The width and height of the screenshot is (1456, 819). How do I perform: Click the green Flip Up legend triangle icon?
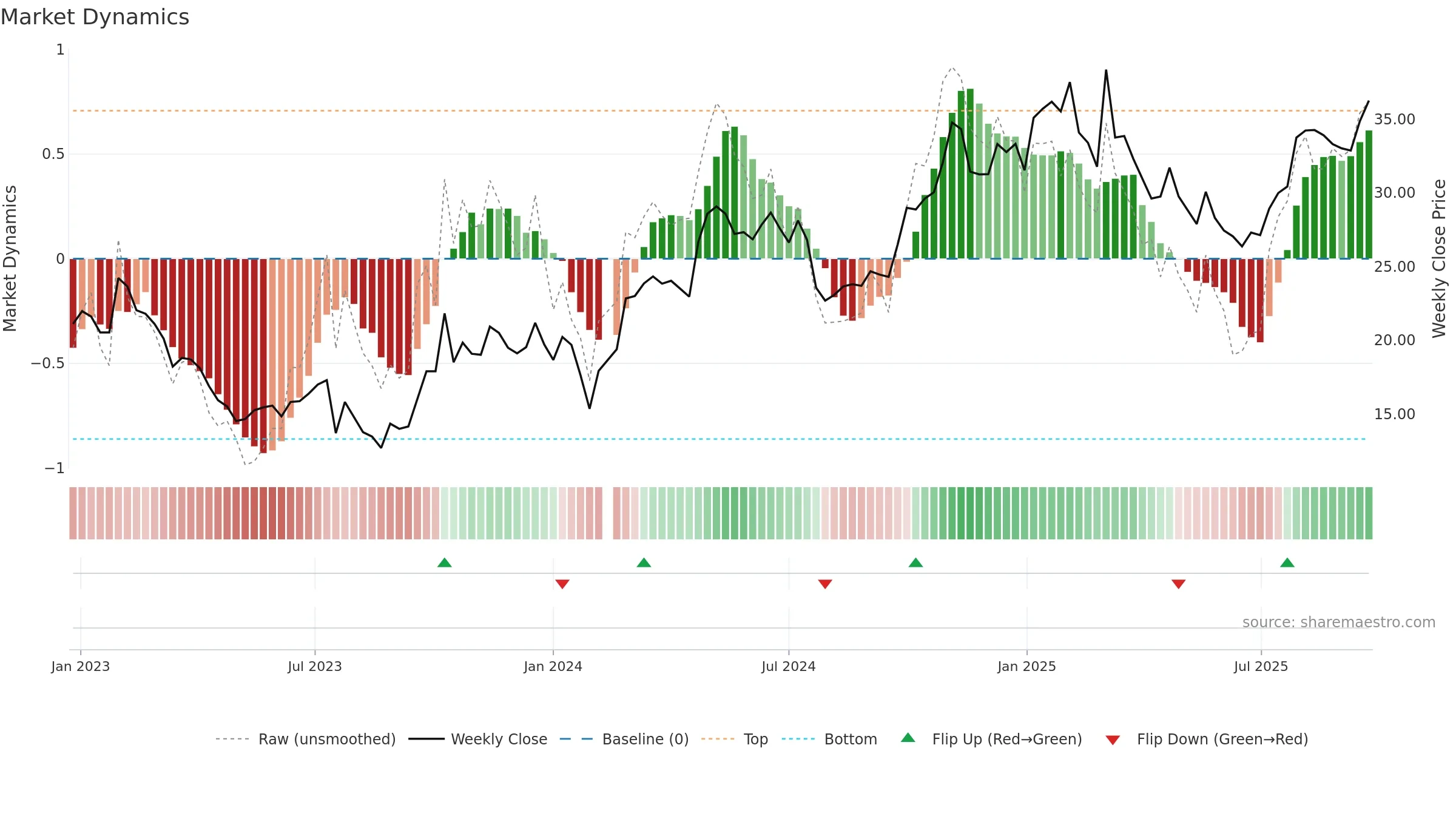click(908, 738)
